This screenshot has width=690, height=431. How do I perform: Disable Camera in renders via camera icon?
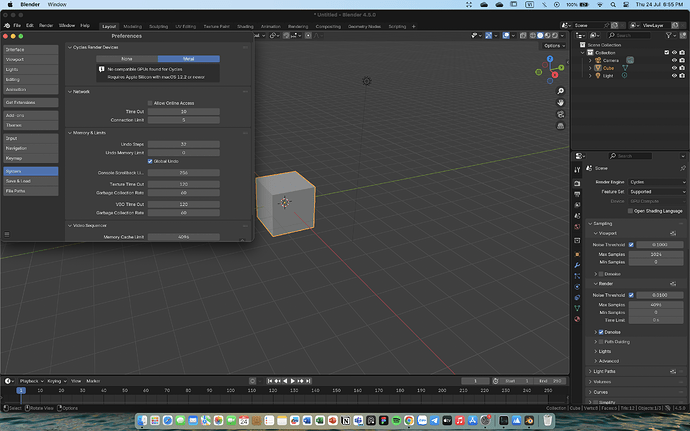point(682,60)
